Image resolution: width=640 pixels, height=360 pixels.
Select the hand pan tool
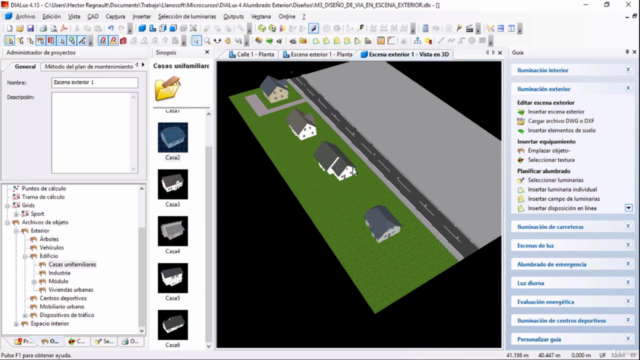pos(228,40)
